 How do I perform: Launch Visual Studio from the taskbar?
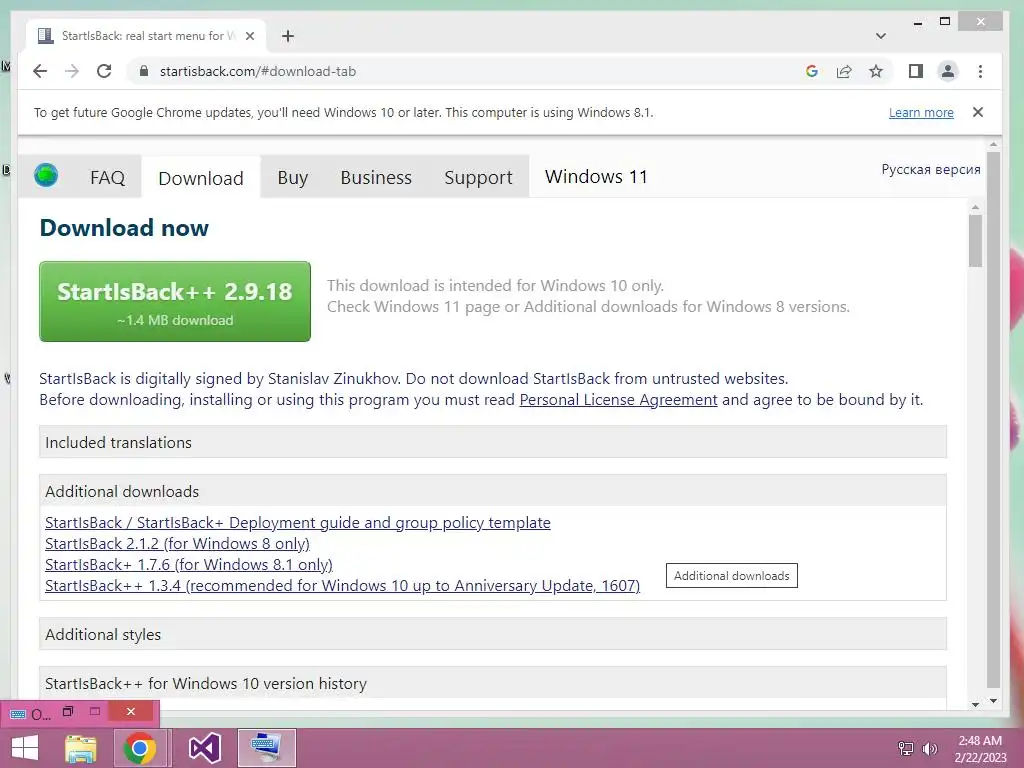pos(204,748)
